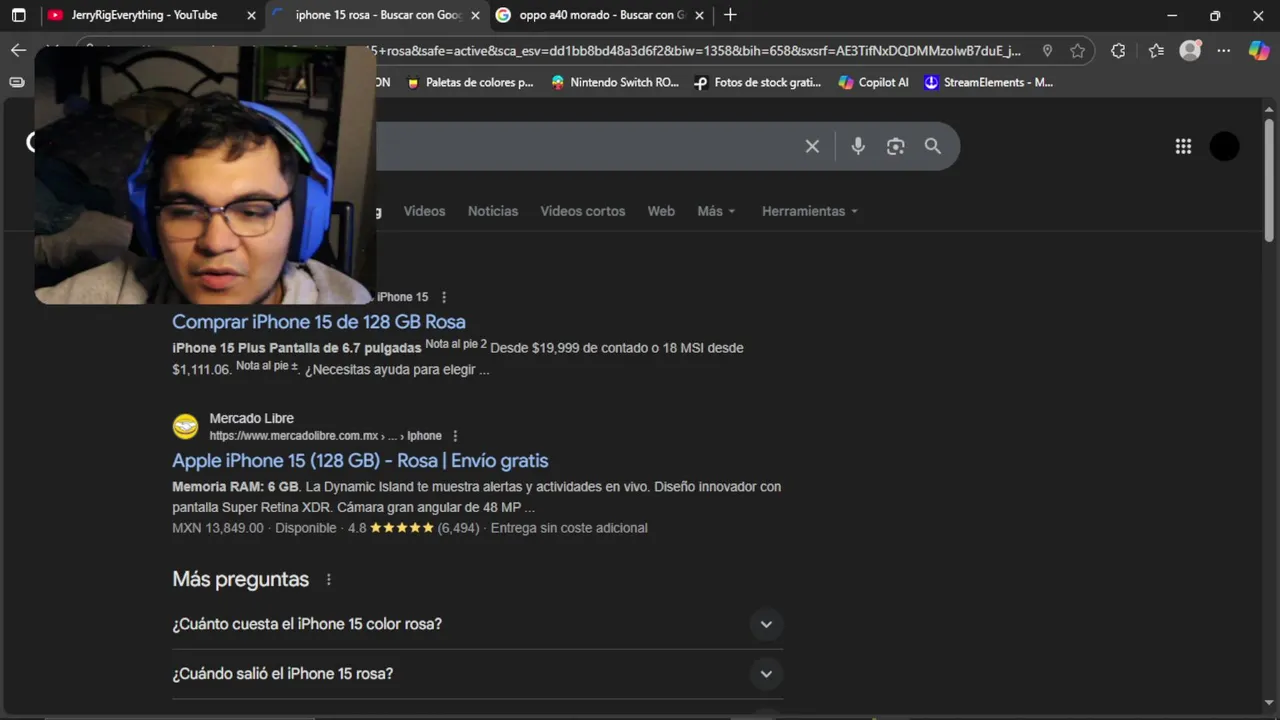
Task: Open Paletas de colores bookmark
Action: coord(470,82)
